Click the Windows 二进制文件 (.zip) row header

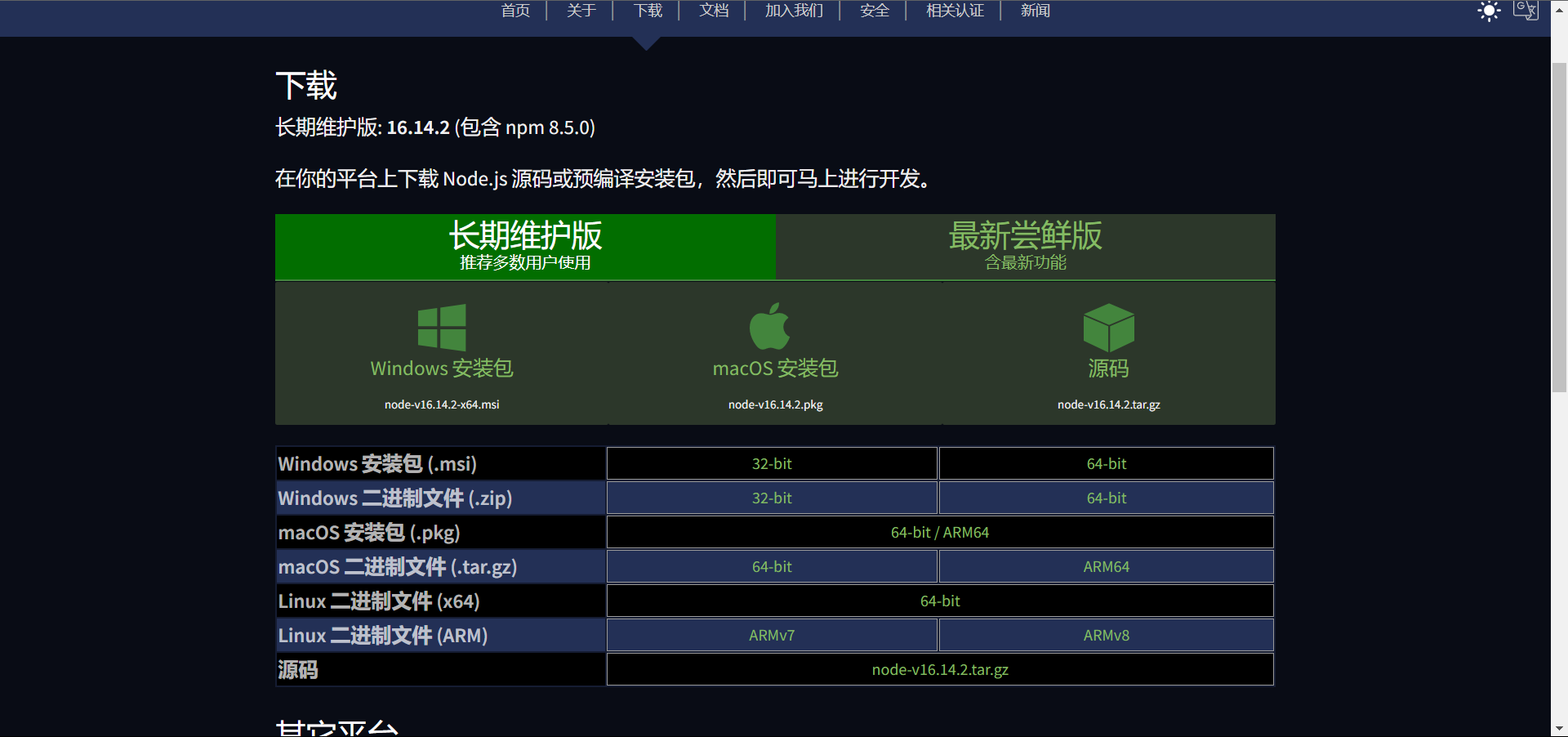(441, 498)
